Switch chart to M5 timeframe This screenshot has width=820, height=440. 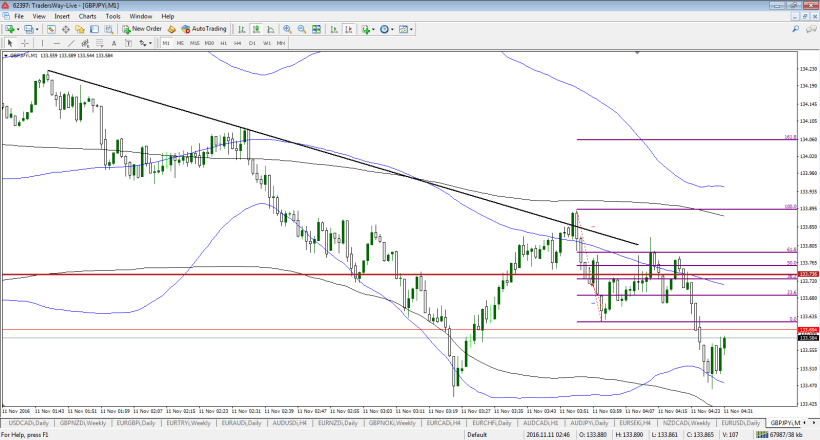coord(180,43)
